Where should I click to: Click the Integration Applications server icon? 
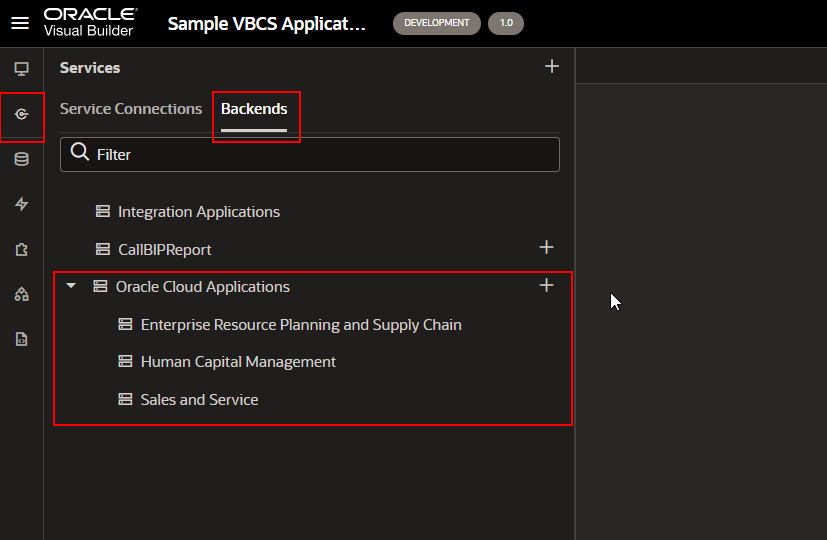103,211
